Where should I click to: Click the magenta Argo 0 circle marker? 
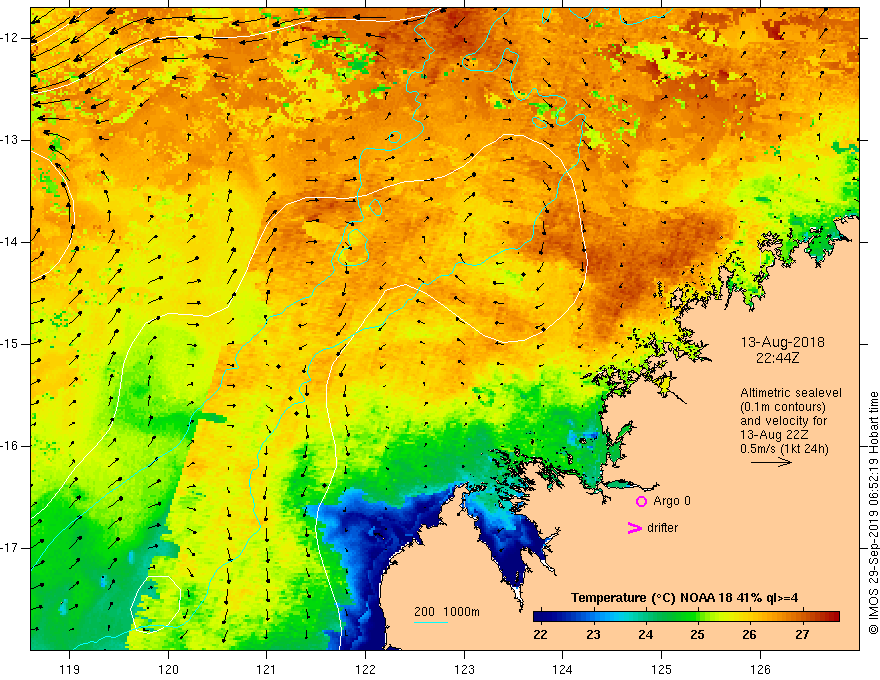[x=641, y=502]
